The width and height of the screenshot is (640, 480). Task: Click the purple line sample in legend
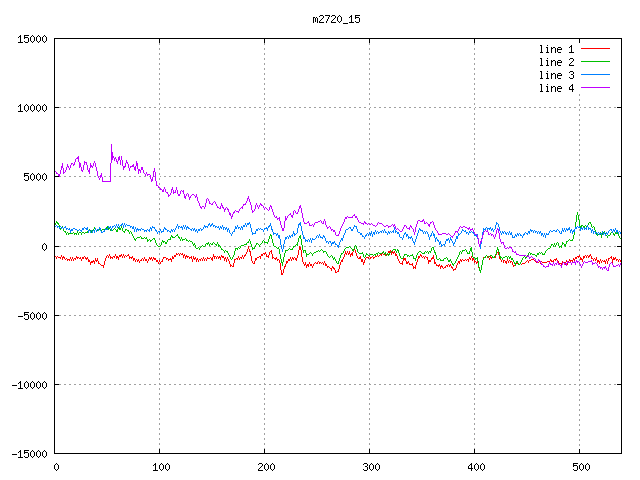pos(595,88)
